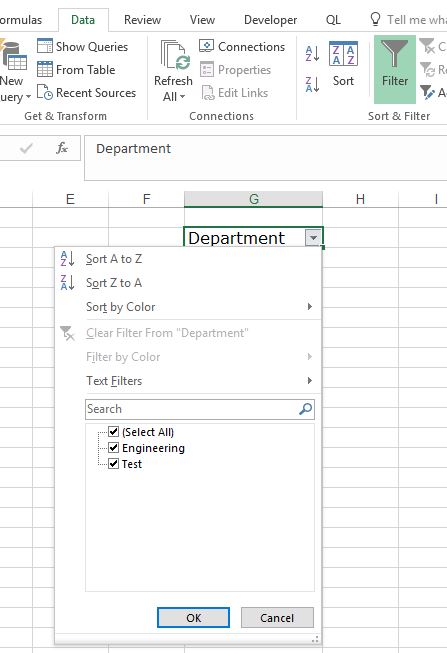The image size is (447, 653).
Task: Select column H header
Action: 360,199
